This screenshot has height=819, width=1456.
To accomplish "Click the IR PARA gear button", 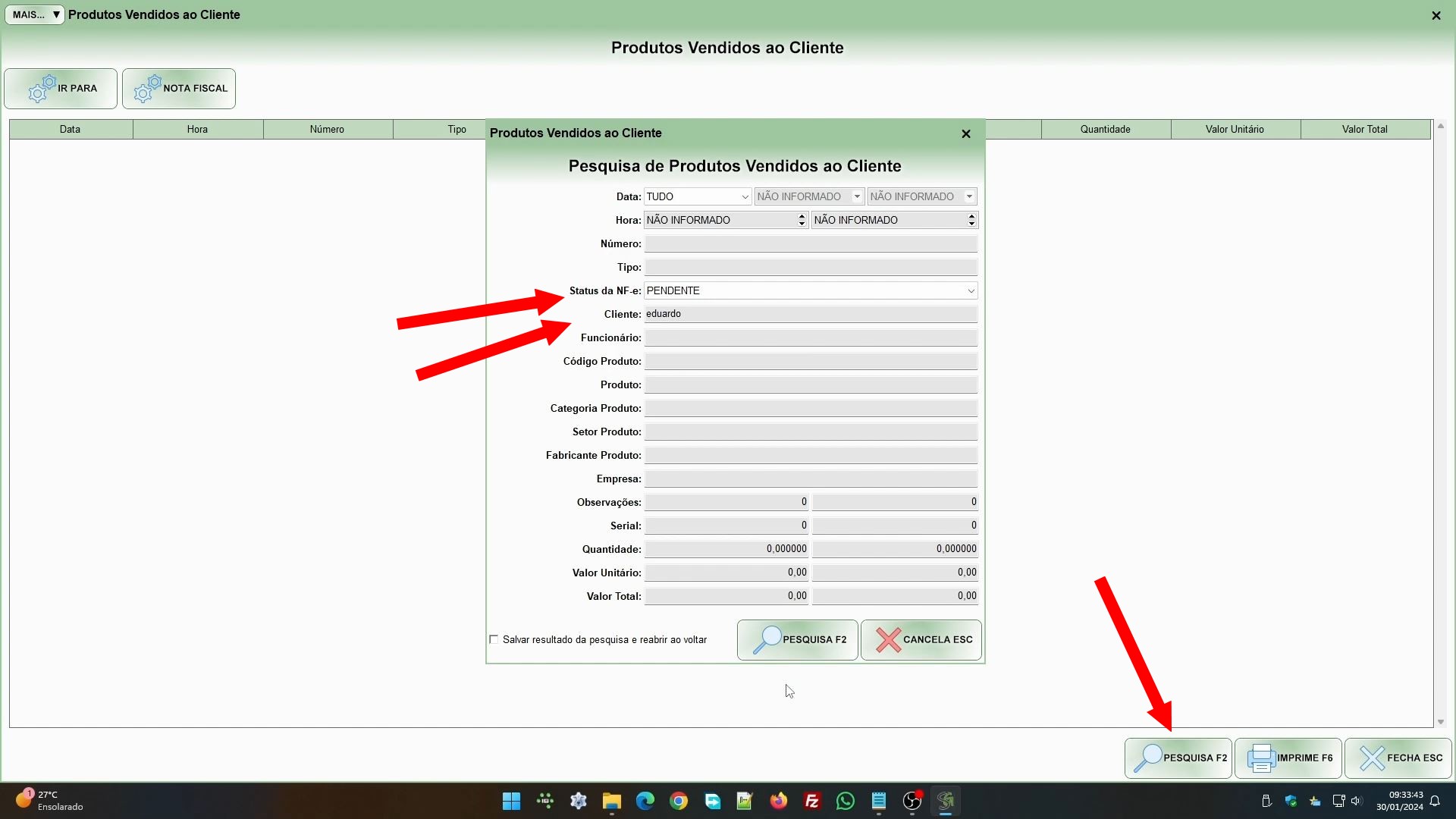I will [x=61, y=89].
